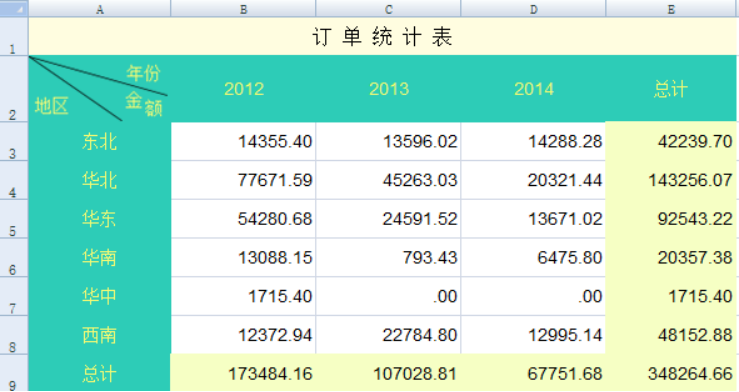The width and height of the screenshot is (739, 392).
Task: Click cell with value 54280.68
Action: (243, 219)
